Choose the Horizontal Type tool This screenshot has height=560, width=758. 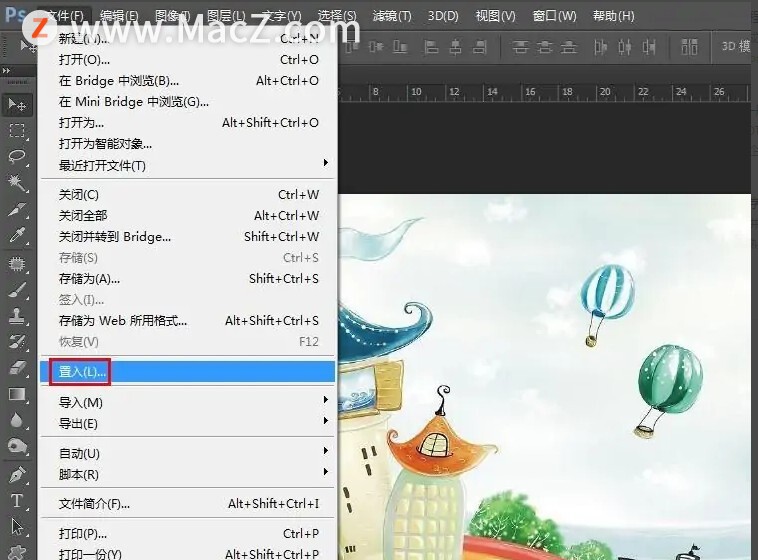(17, 500)
